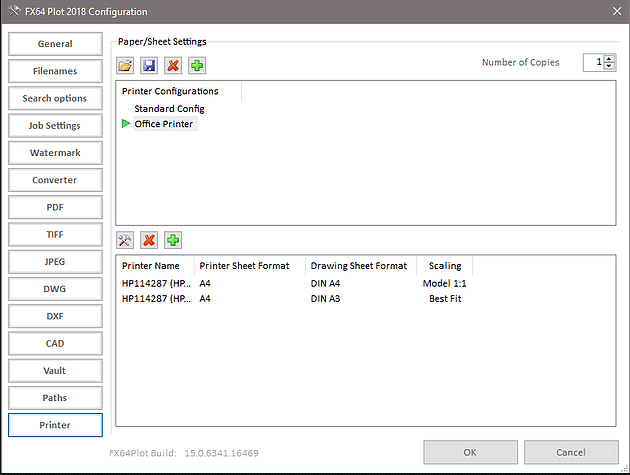Add a new printer configuration

197,66
